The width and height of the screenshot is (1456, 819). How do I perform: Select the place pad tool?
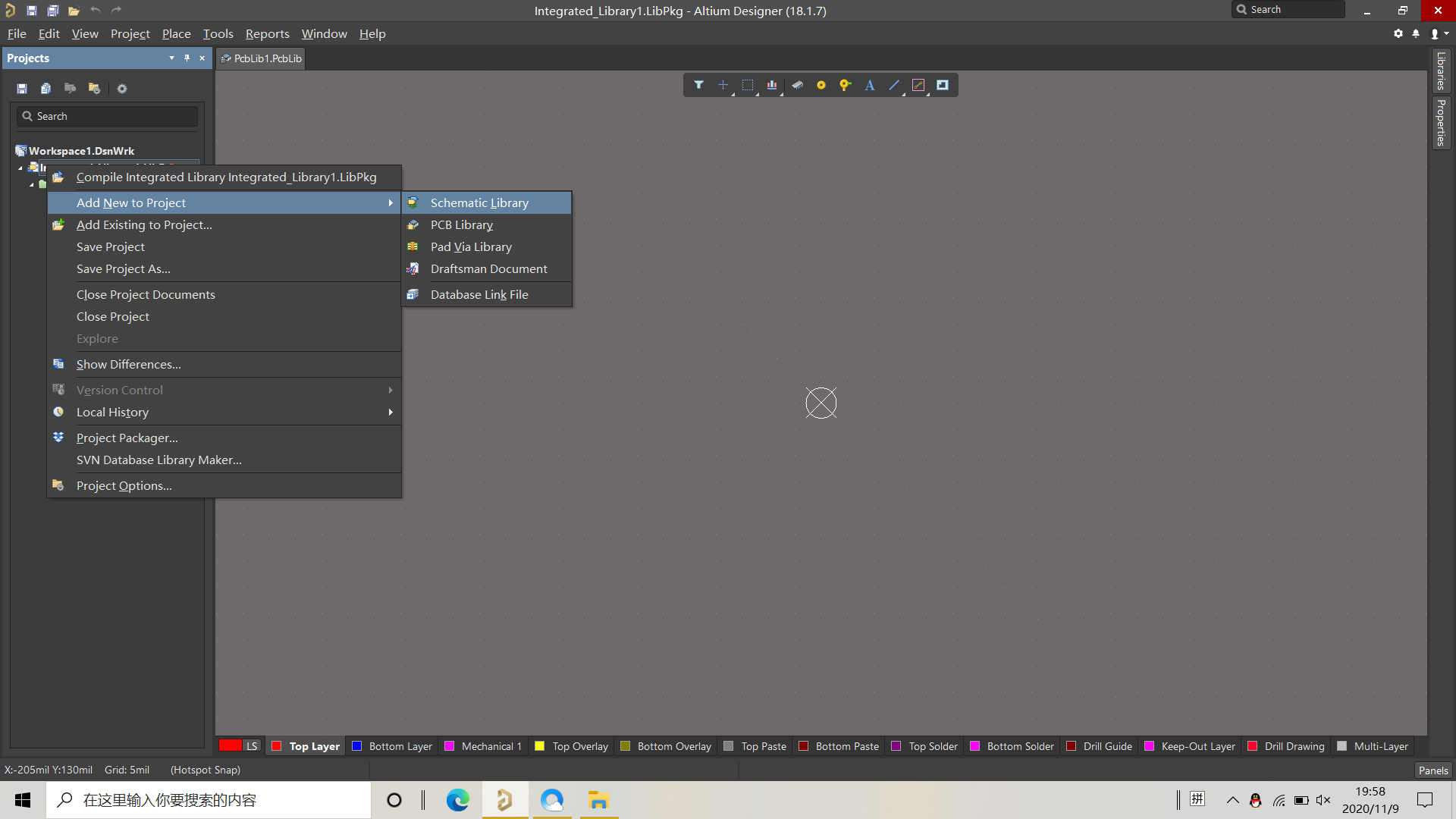(821, 85)
